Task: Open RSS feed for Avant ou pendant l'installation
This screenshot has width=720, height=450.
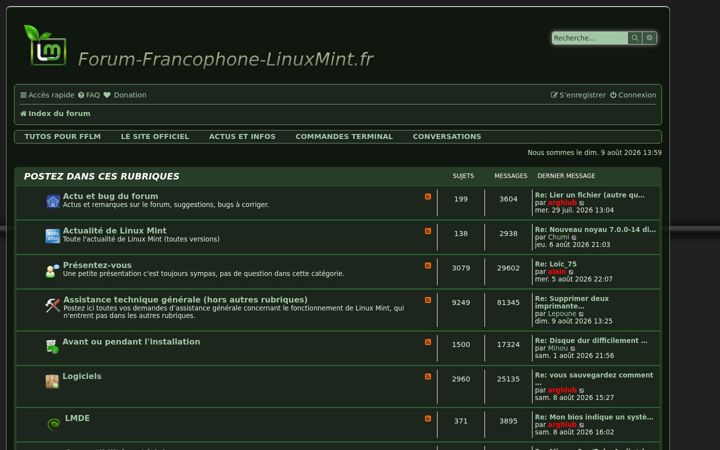Action: pos(428,342)
